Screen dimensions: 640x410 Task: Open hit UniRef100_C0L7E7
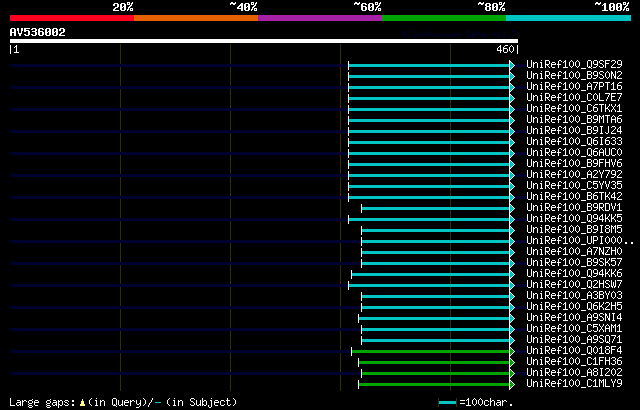pyautogui.click(x=574, y=98)
